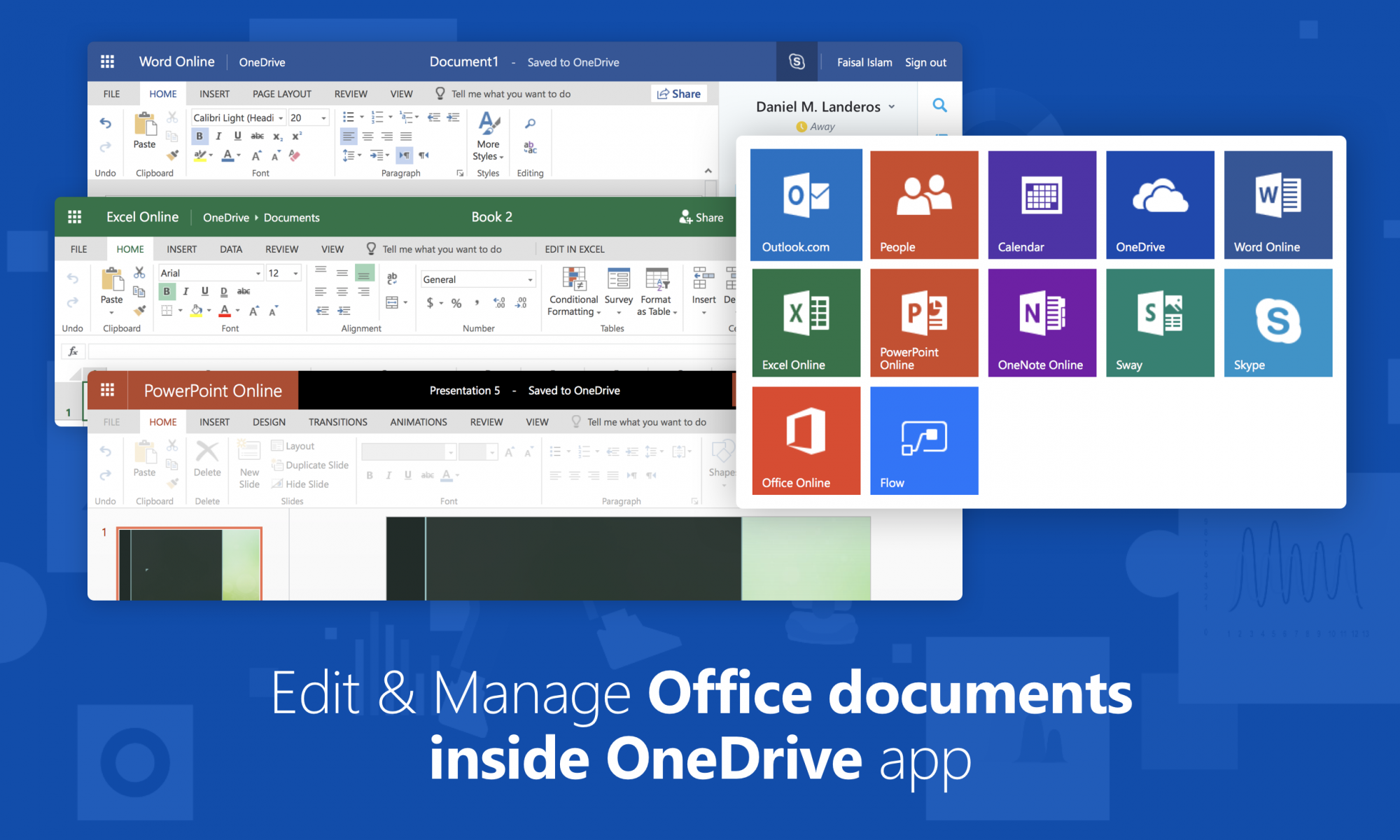
Task: Toggle Strikethrough in Word Online
Action: click(x=258, y=136)
